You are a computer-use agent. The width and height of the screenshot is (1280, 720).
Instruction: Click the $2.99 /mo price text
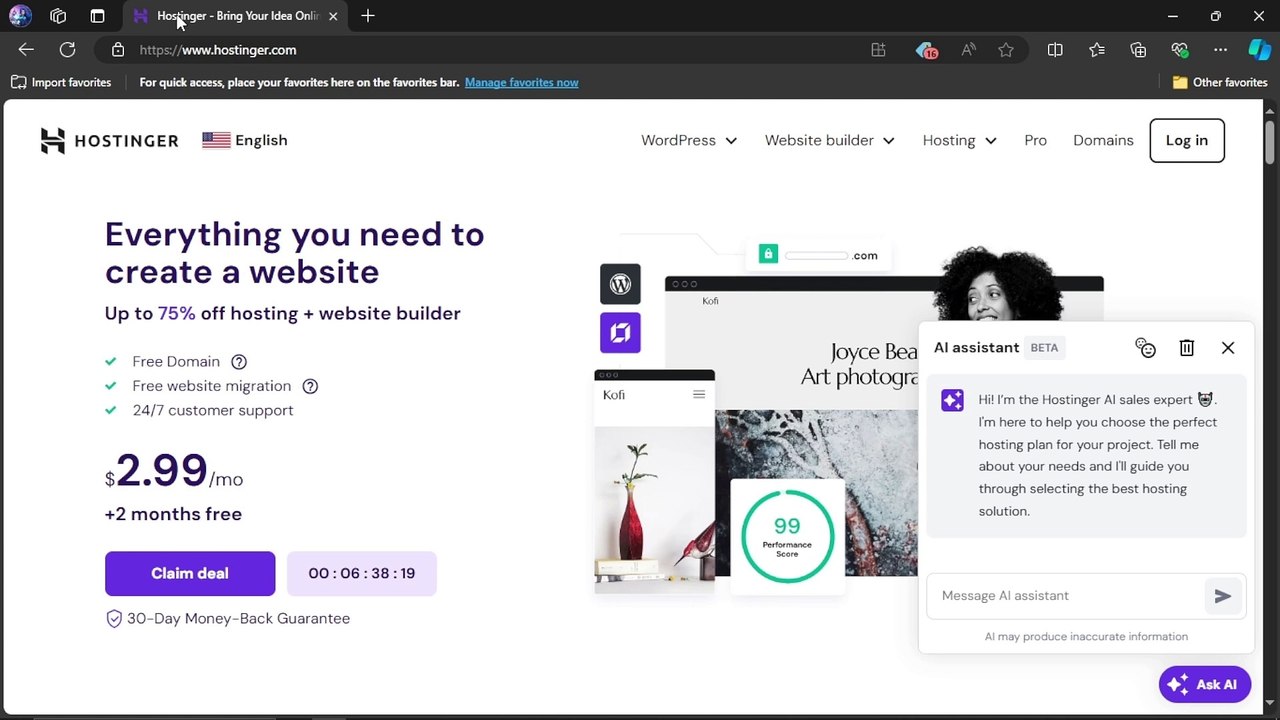coord(174,471)
